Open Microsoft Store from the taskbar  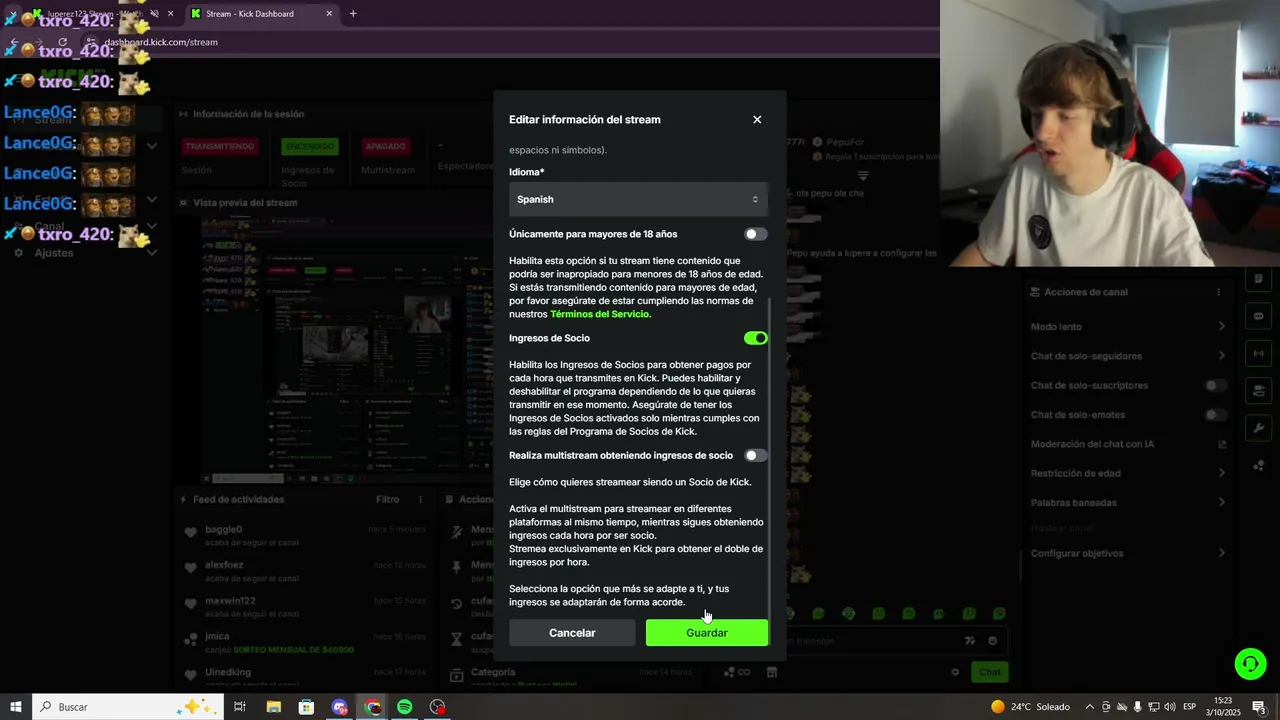point(306,707)
